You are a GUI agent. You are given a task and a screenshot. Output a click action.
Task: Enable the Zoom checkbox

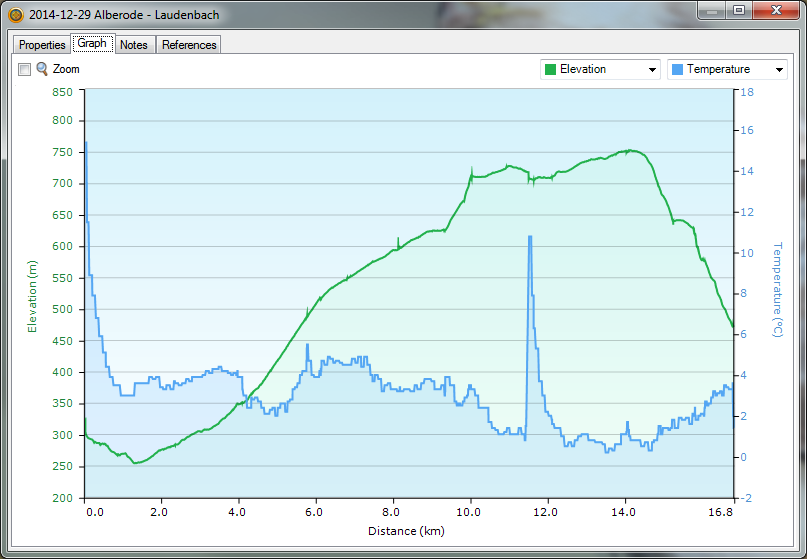(25, 70)
